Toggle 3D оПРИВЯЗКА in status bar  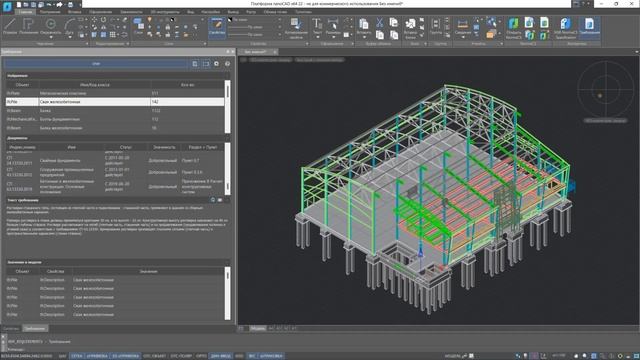point(125,356)
